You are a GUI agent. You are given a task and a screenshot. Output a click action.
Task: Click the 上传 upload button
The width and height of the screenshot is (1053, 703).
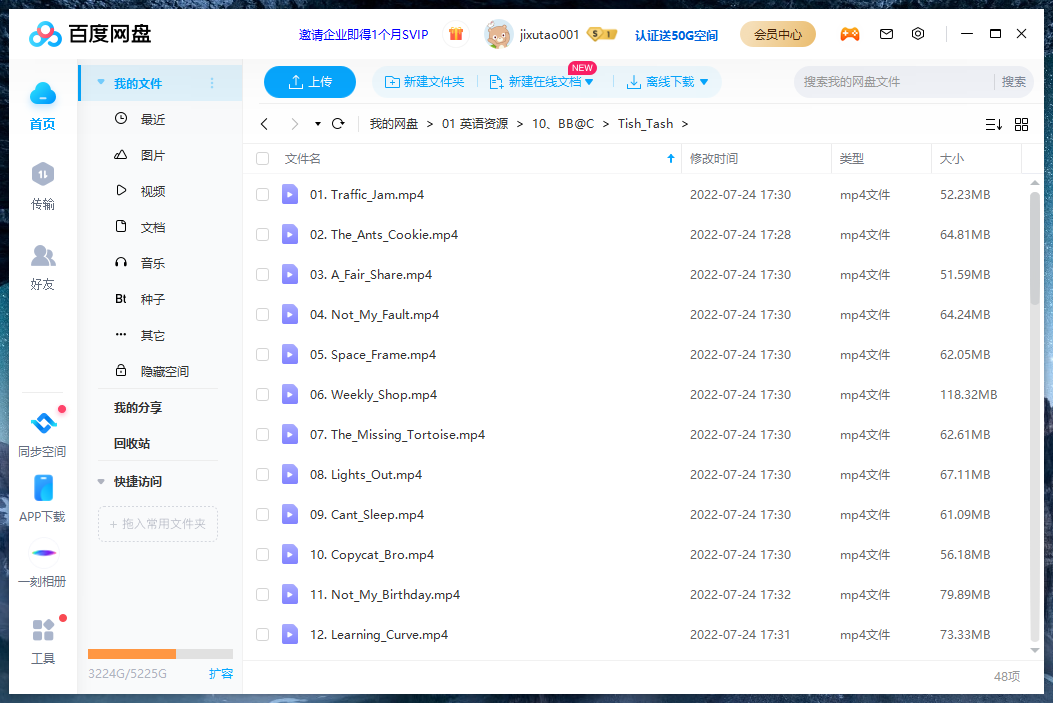click(309, 82)
